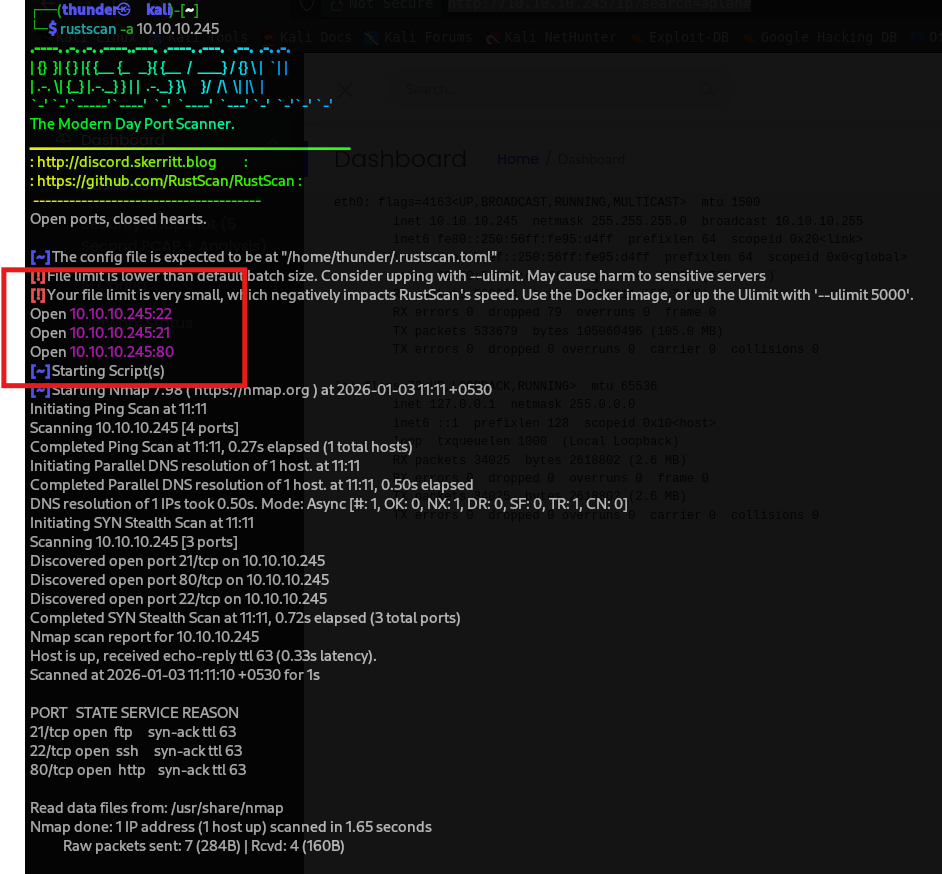Click 'Initiating Parallel DNS resolution' line
This screenshot has height=874, width=942.
[x=195, y=466]
